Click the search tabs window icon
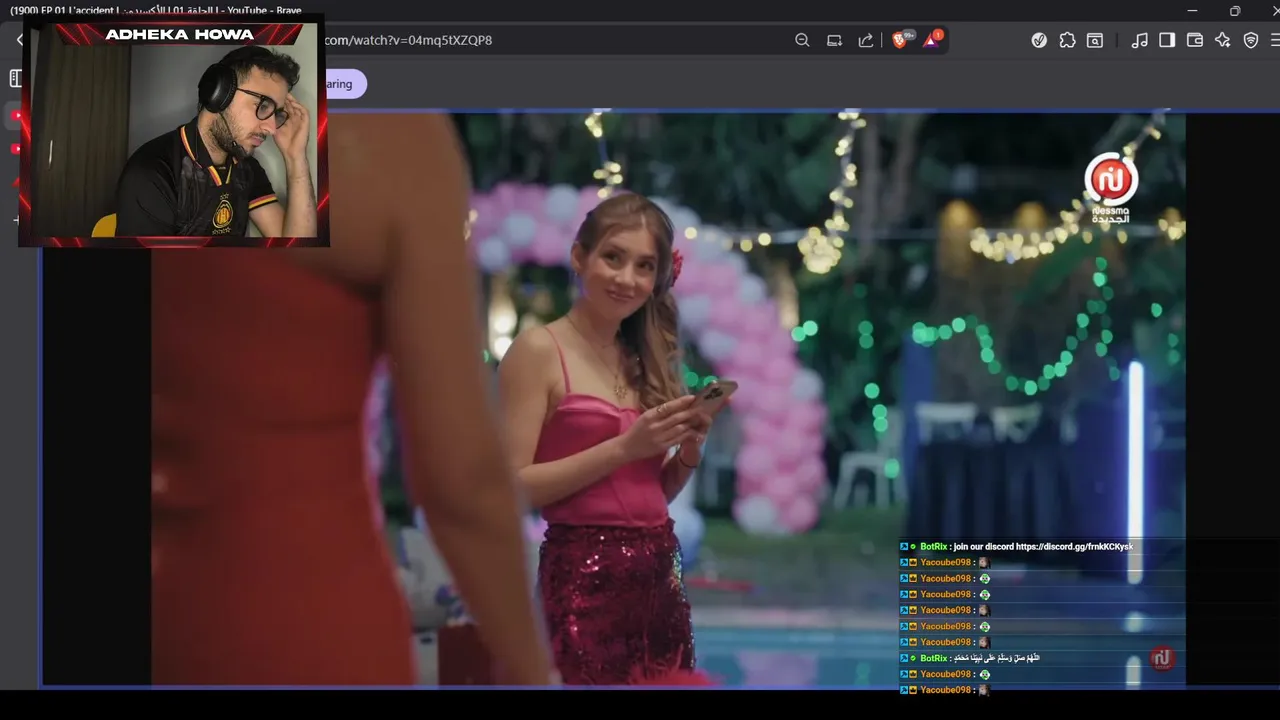Image resolution: width=1280 pixels, height=720 pixels. pos(1095,40)
